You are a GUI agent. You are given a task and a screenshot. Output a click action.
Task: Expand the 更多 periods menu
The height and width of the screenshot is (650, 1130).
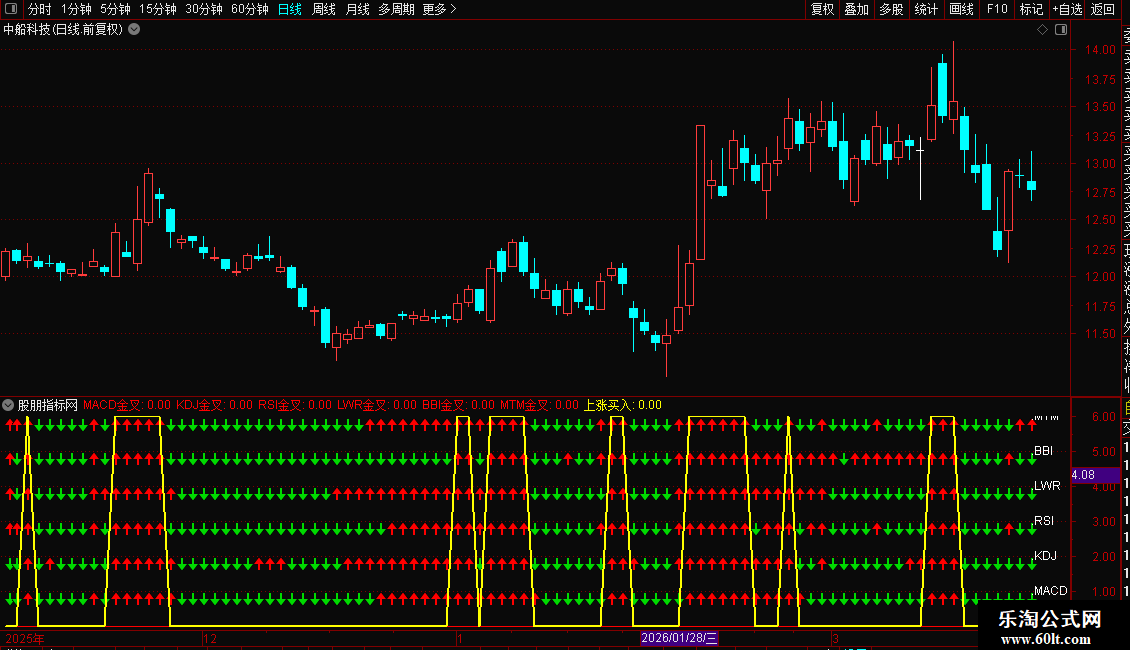click(439, 9)
